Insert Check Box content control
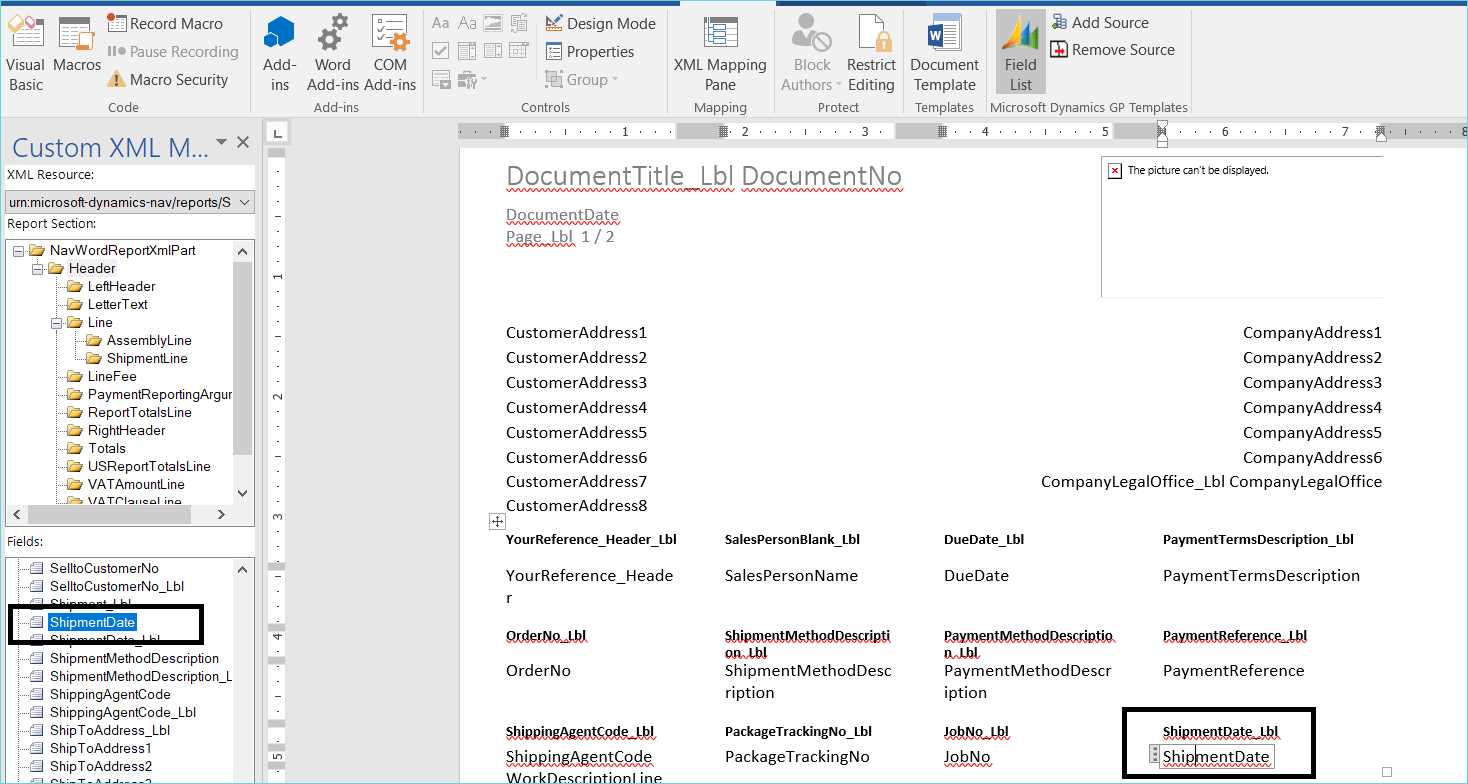The image size is (1468, 784). click(x=440, y=51)
